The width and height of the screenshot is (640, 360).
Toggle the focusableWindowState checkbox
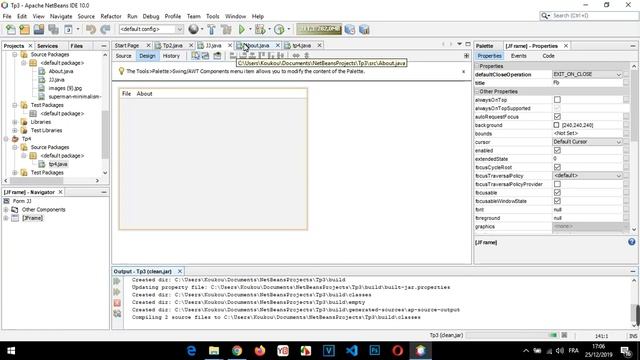click(x=557, y=201)
